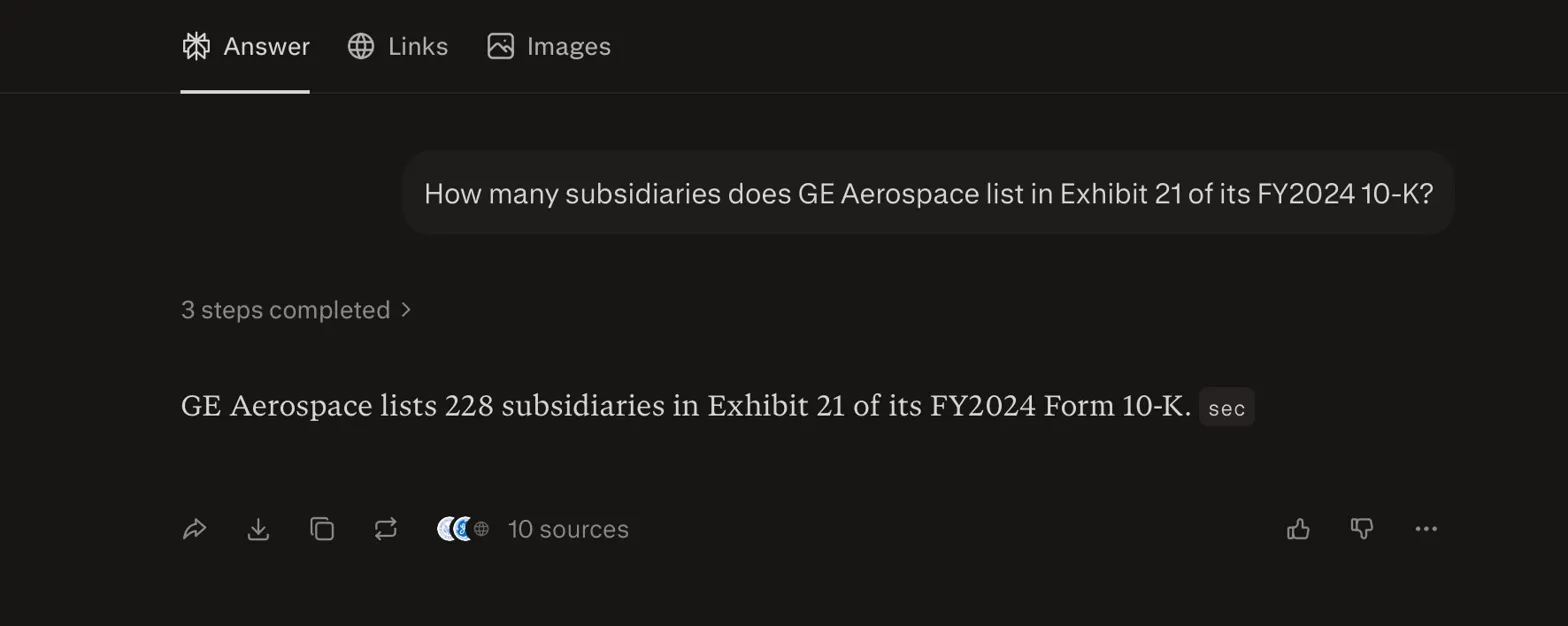The image size is (1568, 626).
Task: Click the SEC seal source favicon
Action: tap(444, 529)
